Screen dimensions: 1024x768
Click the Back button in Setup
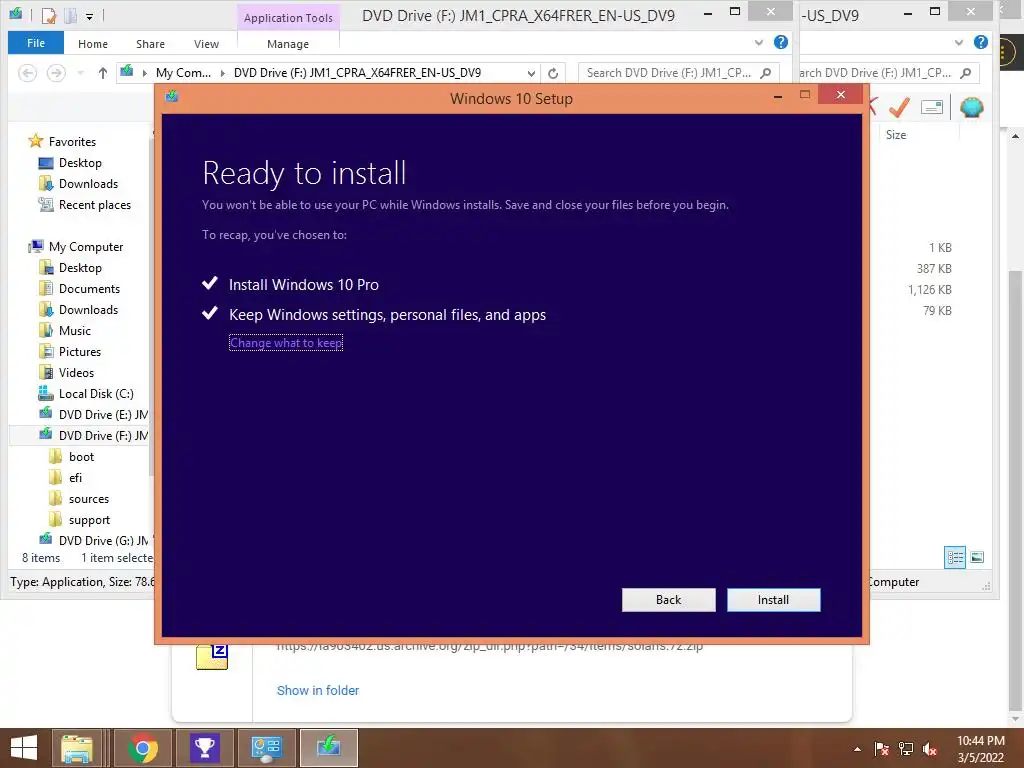click(668, 600)
